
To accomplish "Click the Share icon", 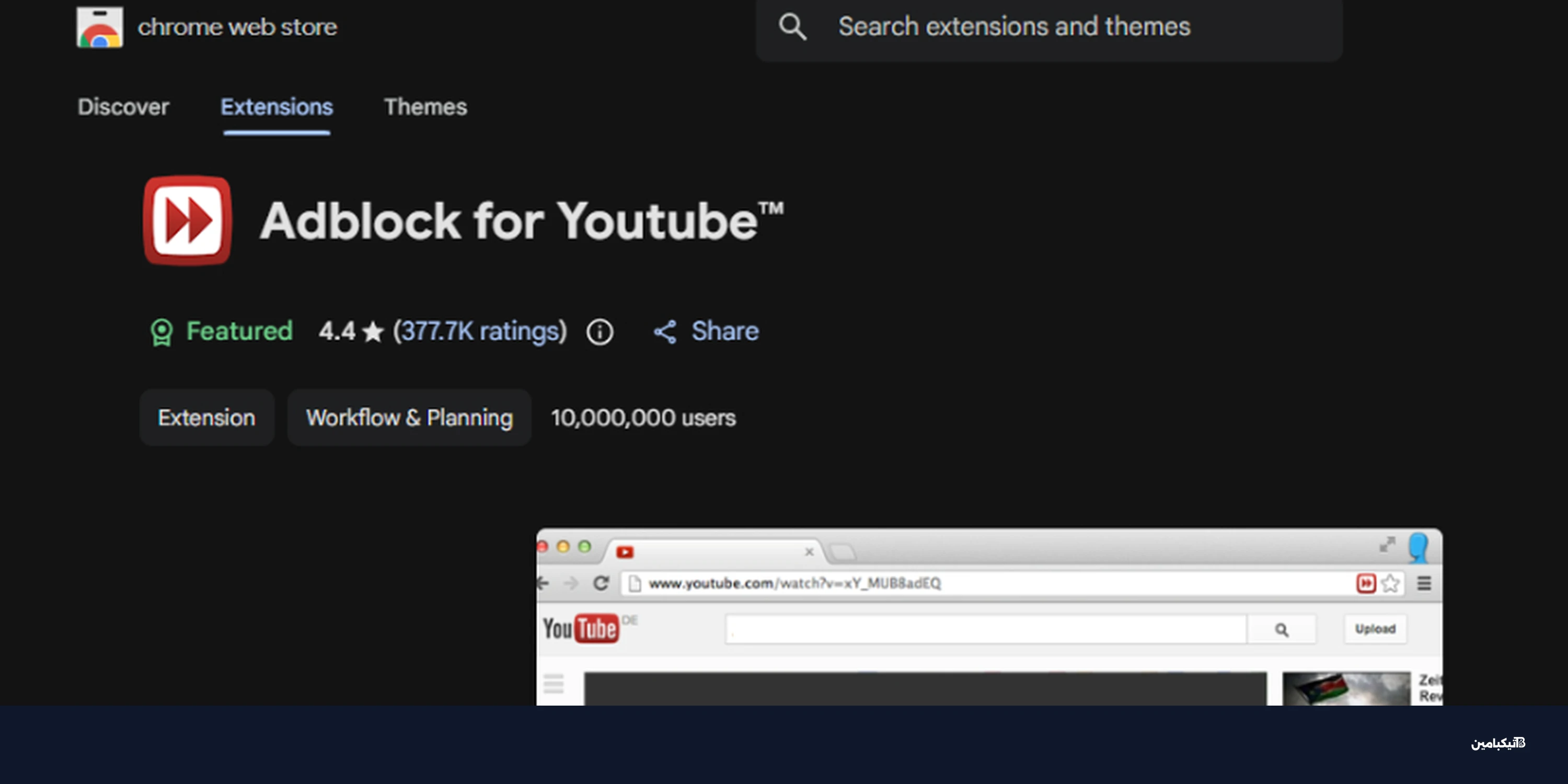I will click(x=665, y=332).
